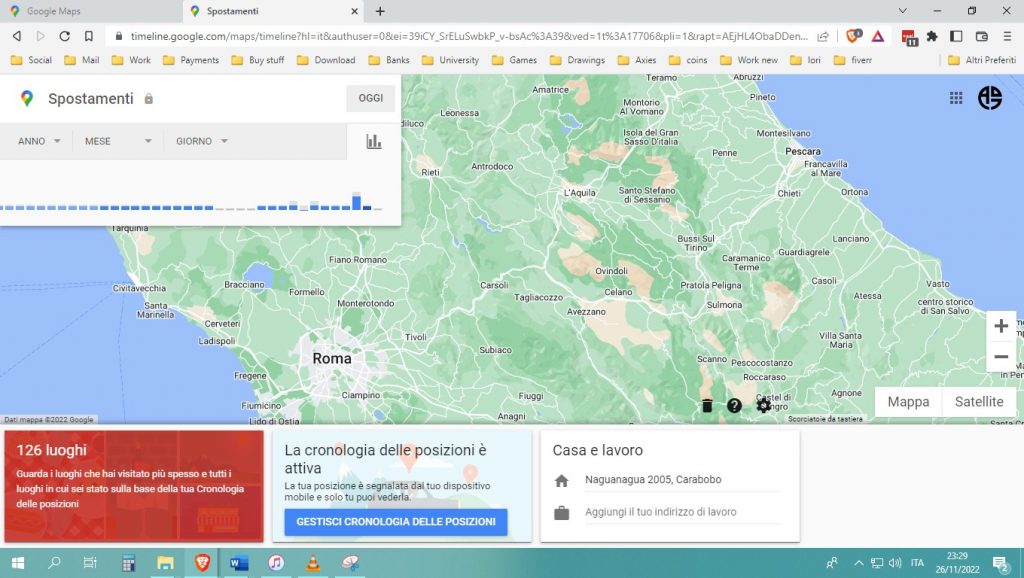This screenshot has height=578, width=1024.
Task: Click the bar chart icon
Action: pyautogui.click(x=374, y=141)
